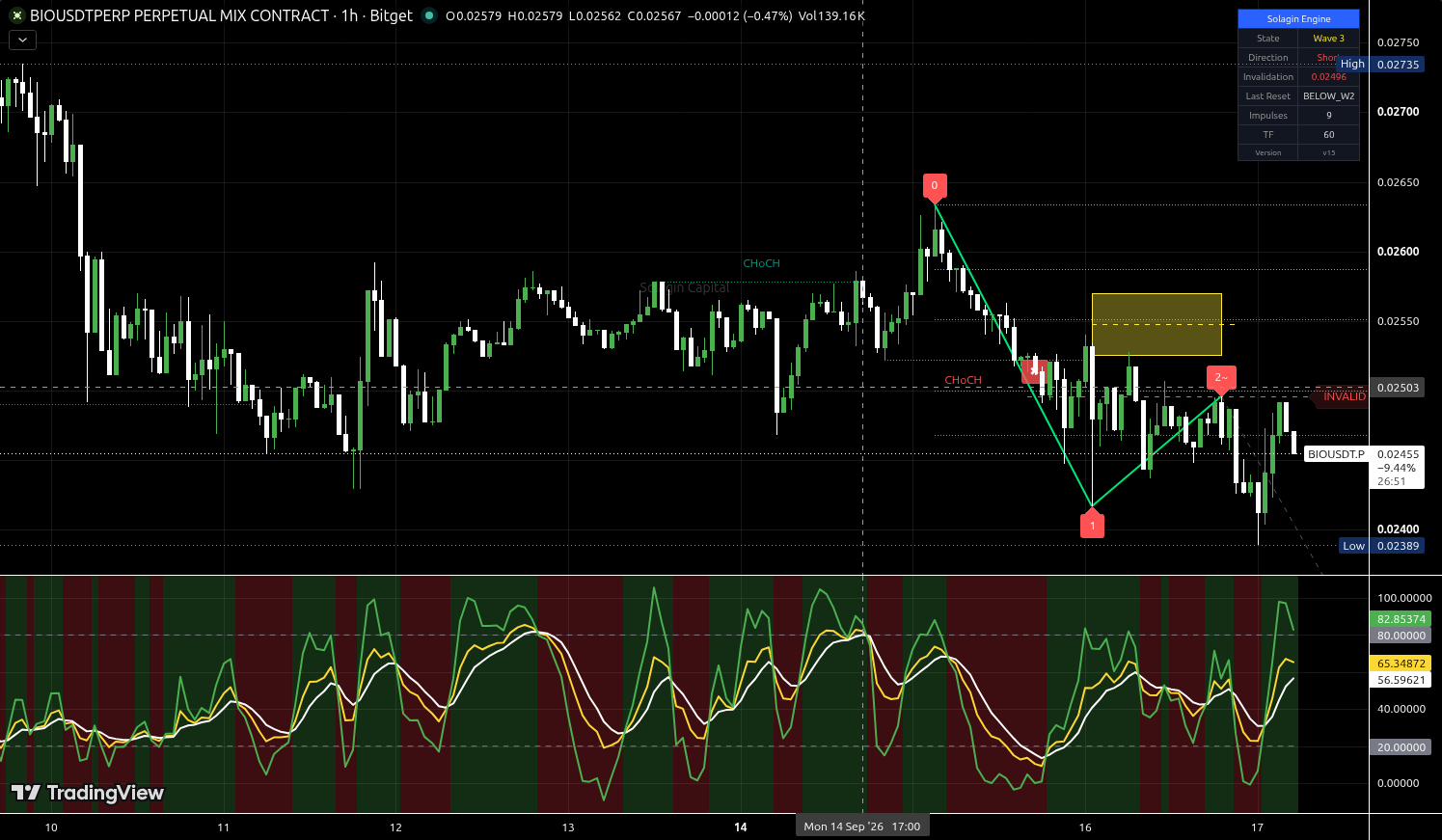Screen dimensions: 1442x840
Task: Click the BIO symbol logo icon
Action: [x=16, y=15]
